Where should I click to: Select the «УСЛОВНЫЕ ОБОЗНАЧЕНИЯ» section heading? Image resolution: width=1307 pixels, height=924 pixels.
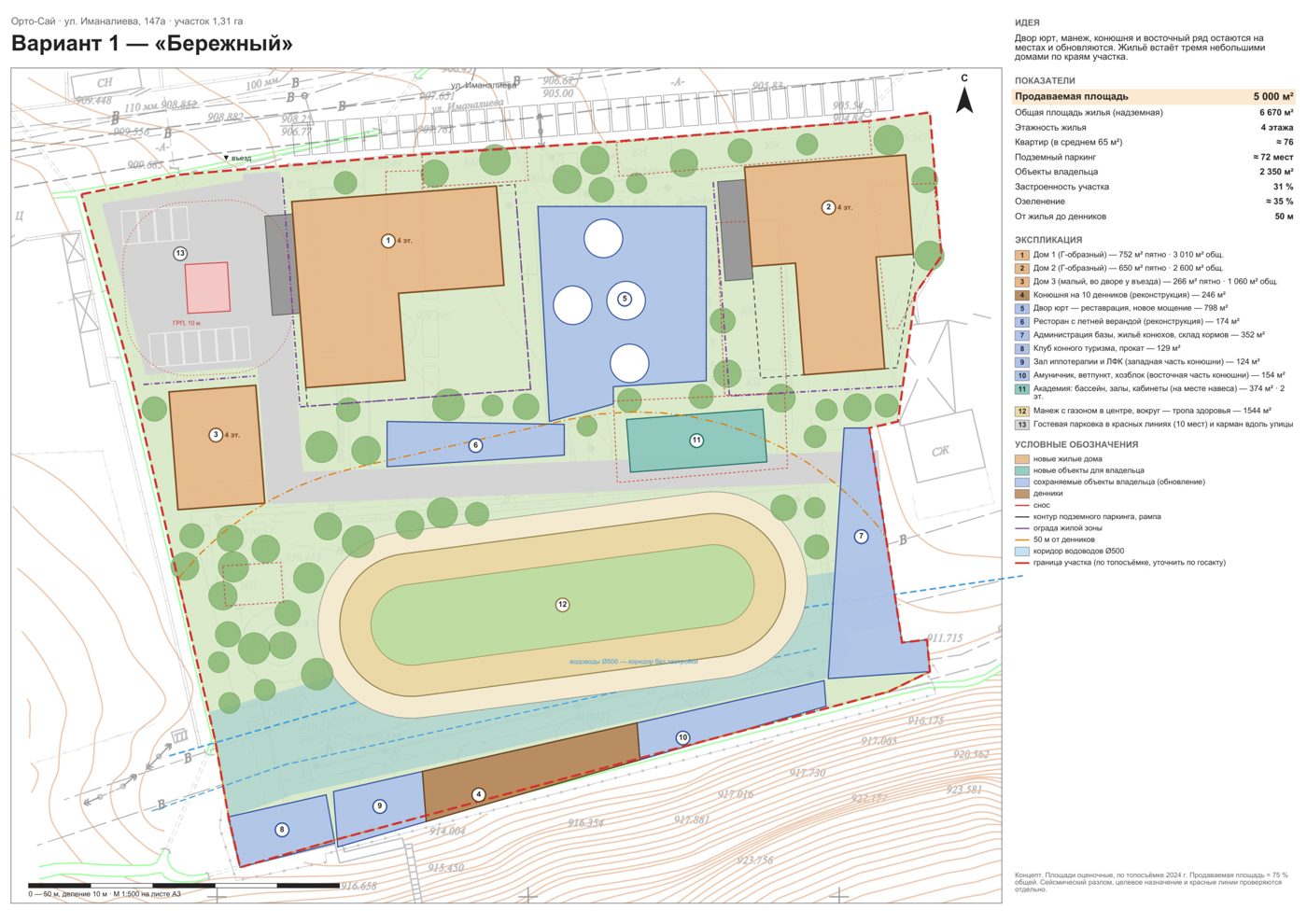coord(1076,445)
